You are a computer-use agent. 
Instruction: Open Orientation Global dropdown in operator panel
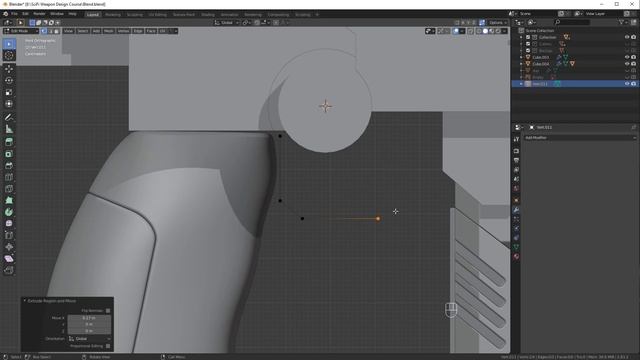(x=89, y=339)
